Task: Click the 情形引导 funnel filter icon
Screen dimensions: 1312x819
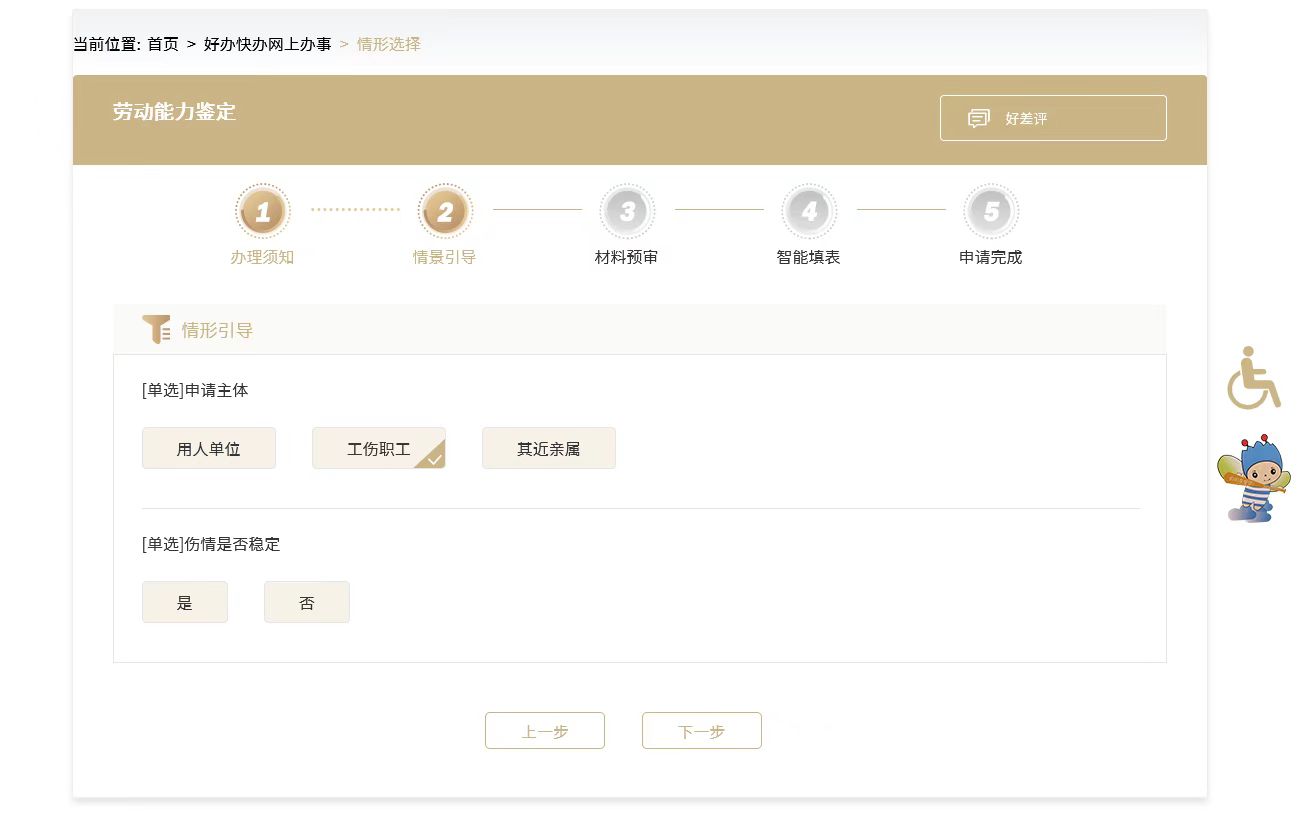Action: [156, 329]
